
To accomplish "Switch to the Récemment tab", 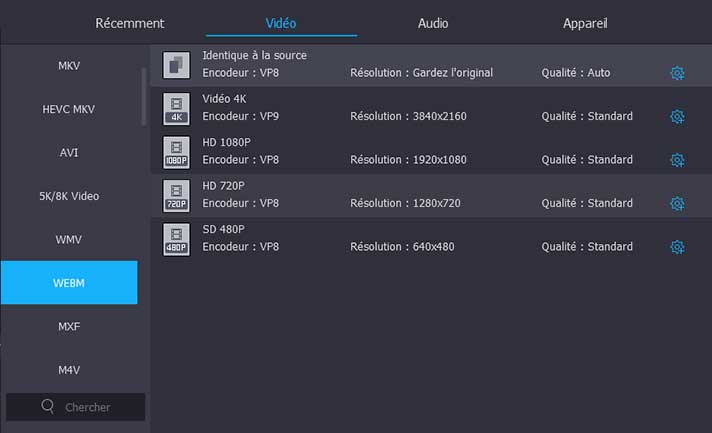I will [x=130, y=23].
